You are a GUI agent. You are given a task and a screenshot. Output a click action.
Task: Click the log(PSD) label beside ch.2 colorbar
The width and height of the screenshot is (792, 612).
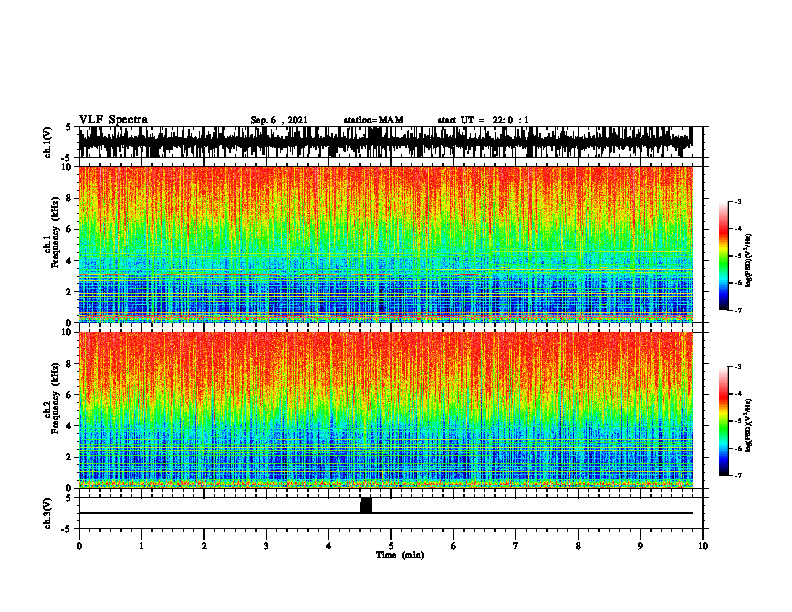pyautogui.click(x=749, y=425)
